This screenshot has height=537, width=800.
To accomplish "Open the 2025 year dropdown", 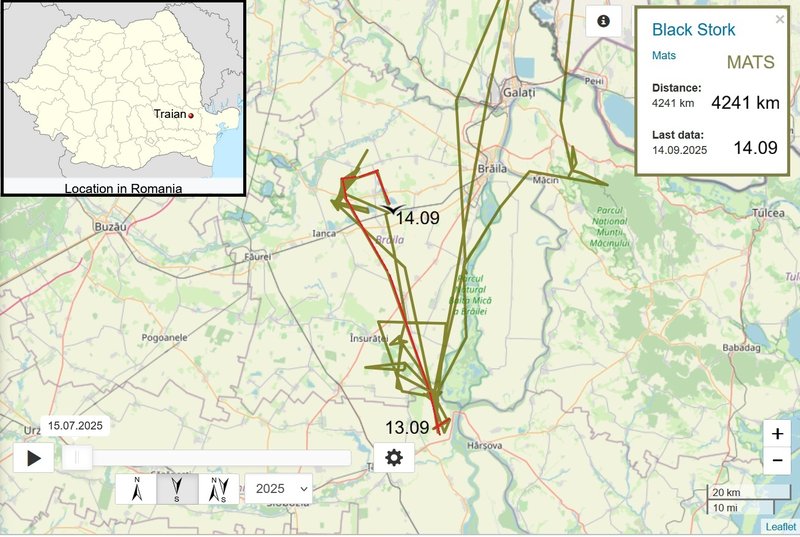I will click(279, 489).
